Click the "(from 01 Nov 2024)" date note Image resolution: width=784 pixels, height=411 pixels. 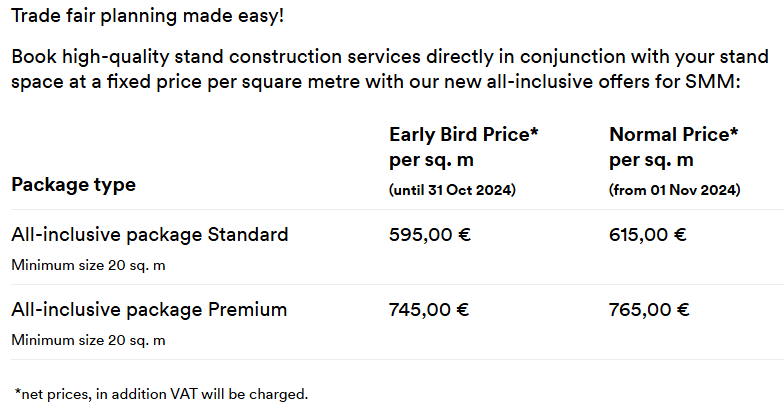coord(674,189)
